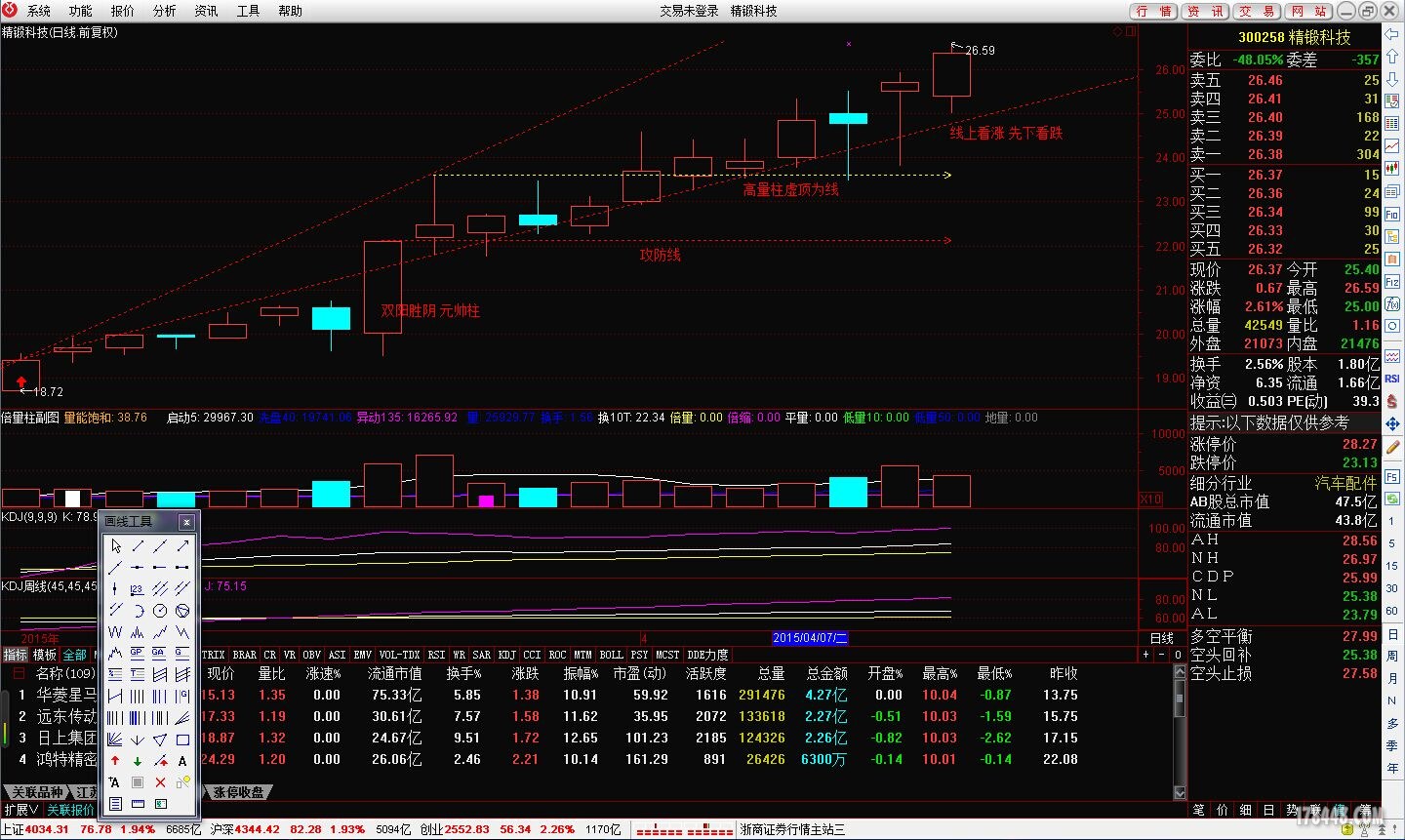Click the 细 tab at bottom right
Screen dimensions: 1405x840
(1246, 810)
